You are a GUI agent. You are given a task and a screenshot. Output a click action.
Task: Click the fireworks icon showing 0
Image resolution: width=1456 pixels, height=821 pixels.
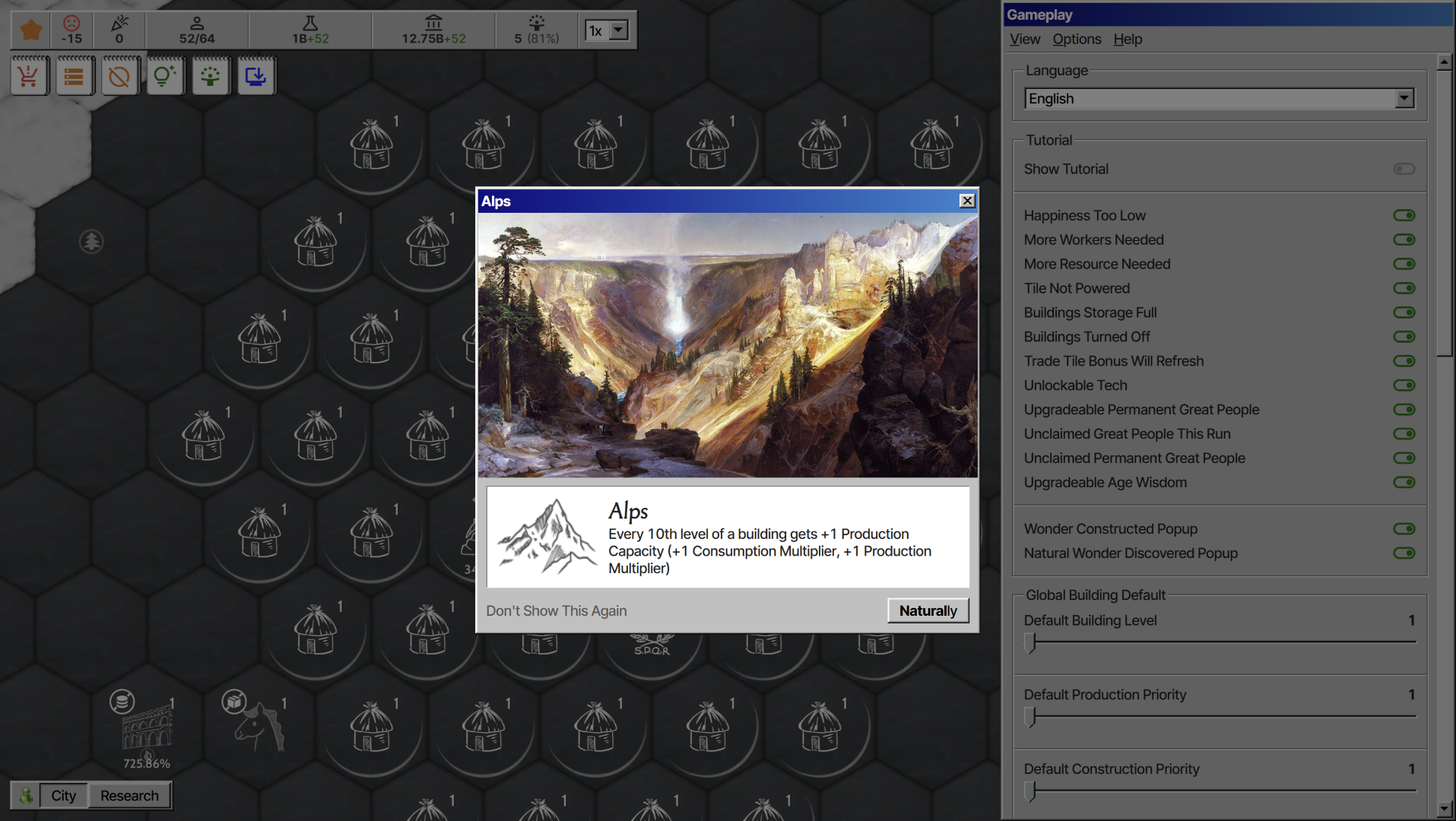pyautogui.click(x=119, y=30)
